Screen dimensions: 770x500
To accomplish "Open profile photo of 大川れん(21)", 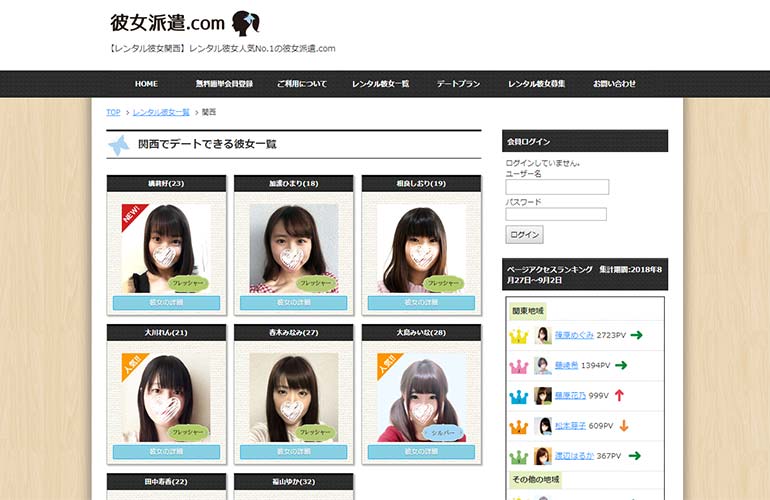I will [166, 398].
